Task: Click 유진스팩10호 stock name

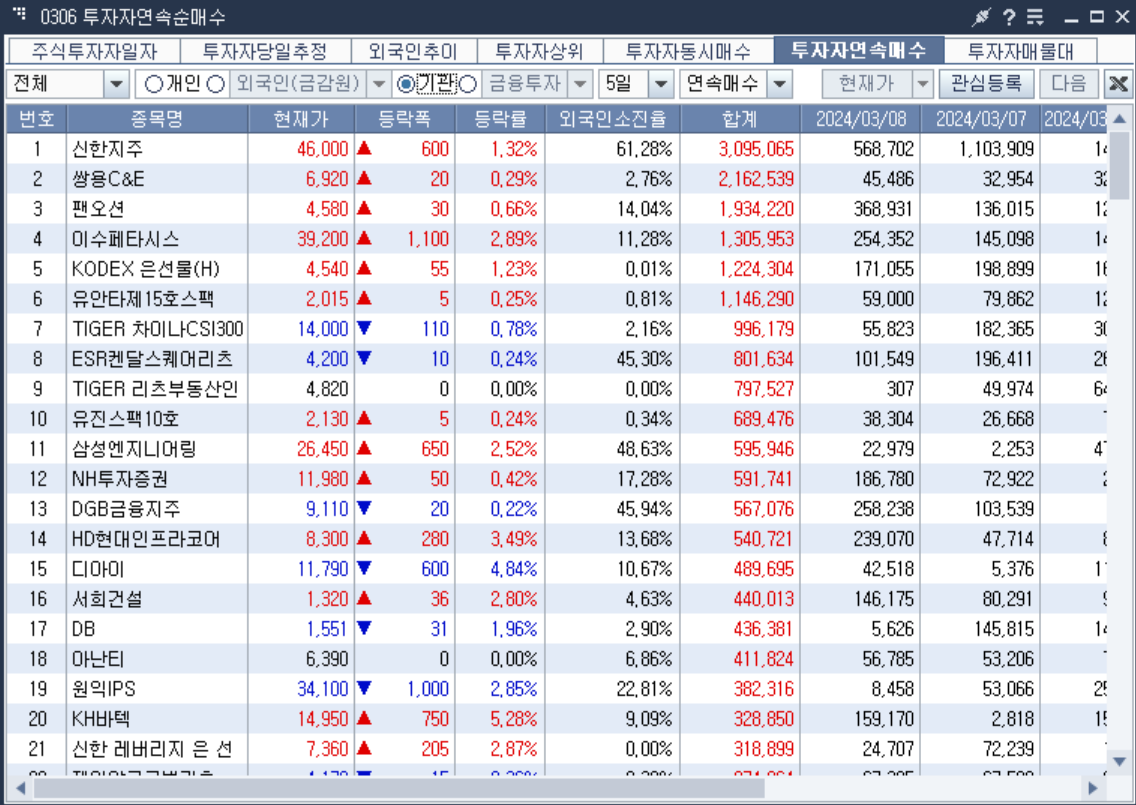Action: (x=125, y=419)
